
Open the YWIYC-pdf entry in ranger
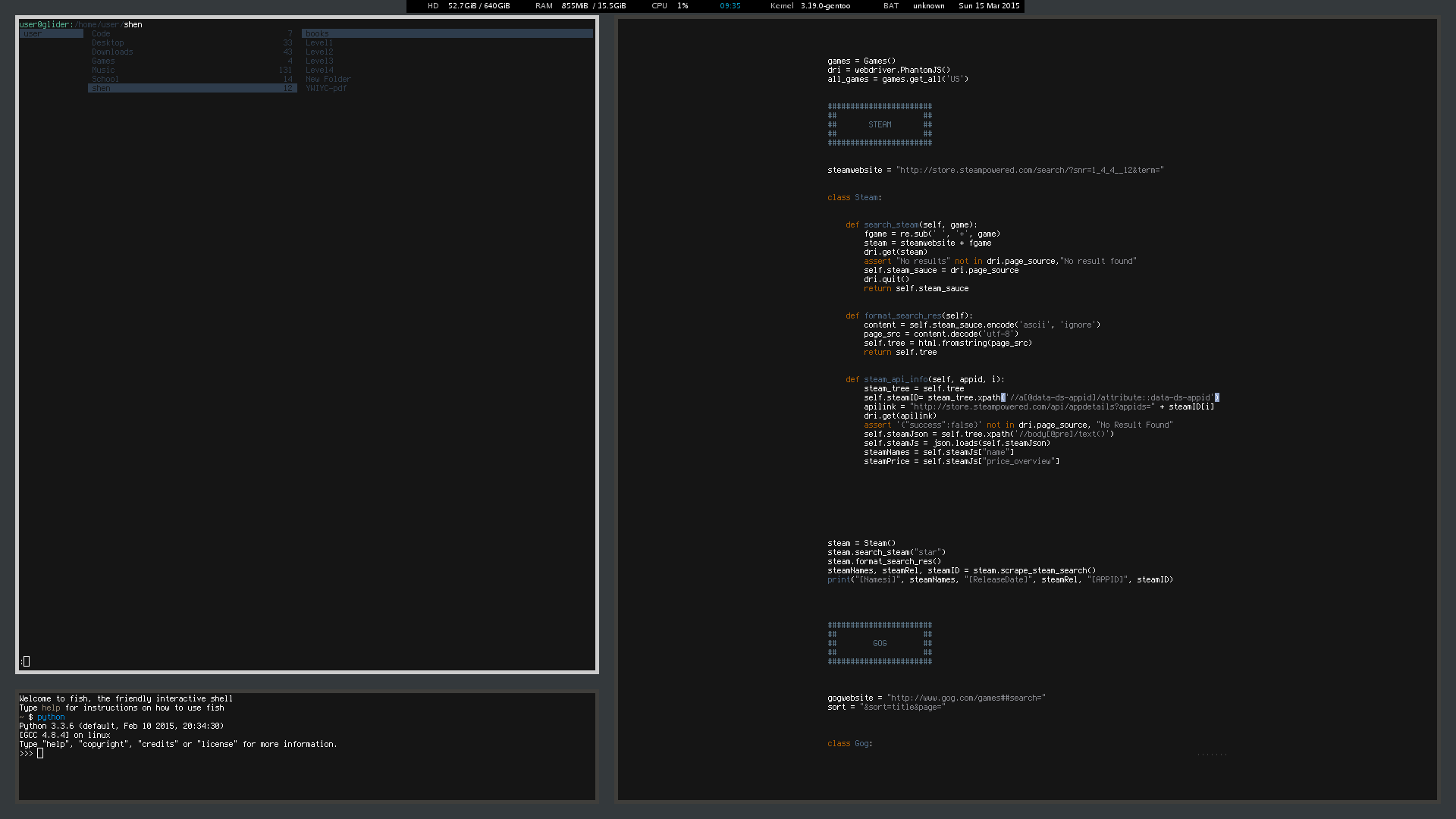pos(326,88)
